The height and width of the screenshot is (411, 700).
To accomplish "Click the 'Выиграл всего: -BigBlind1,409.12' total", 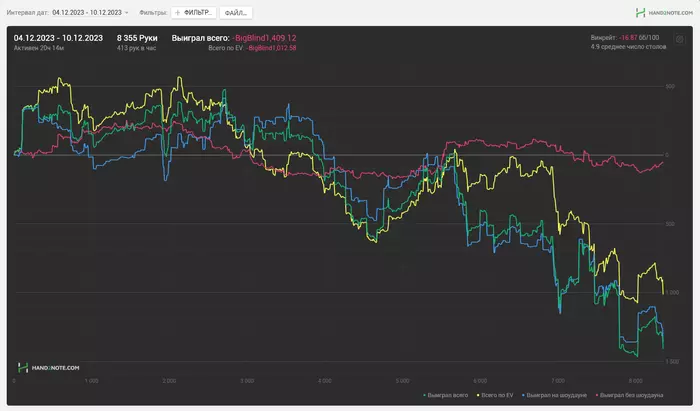I will click(234, 38).
